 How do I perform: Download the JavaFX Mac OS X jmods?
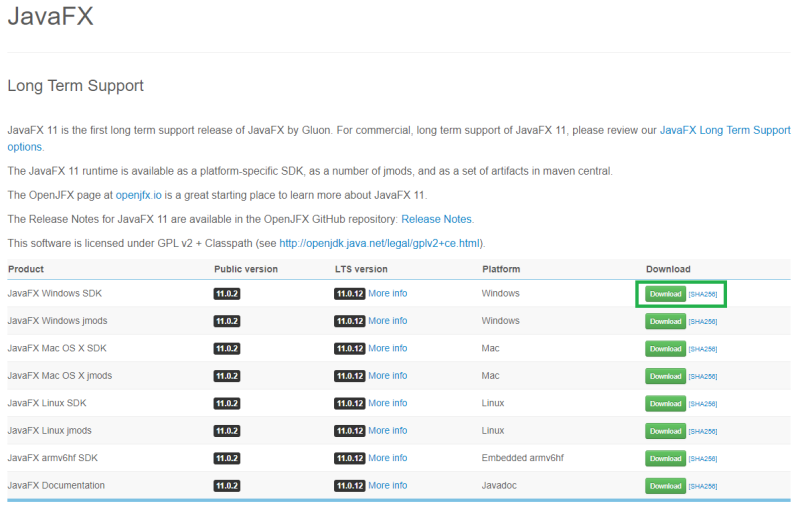coord(665,376)
